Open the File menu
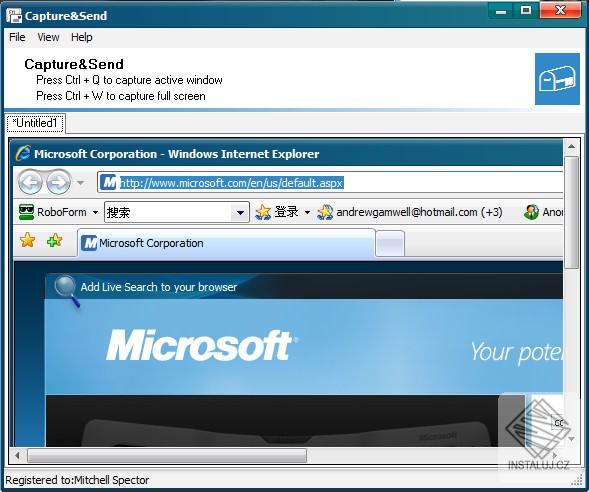 point(17,37)
